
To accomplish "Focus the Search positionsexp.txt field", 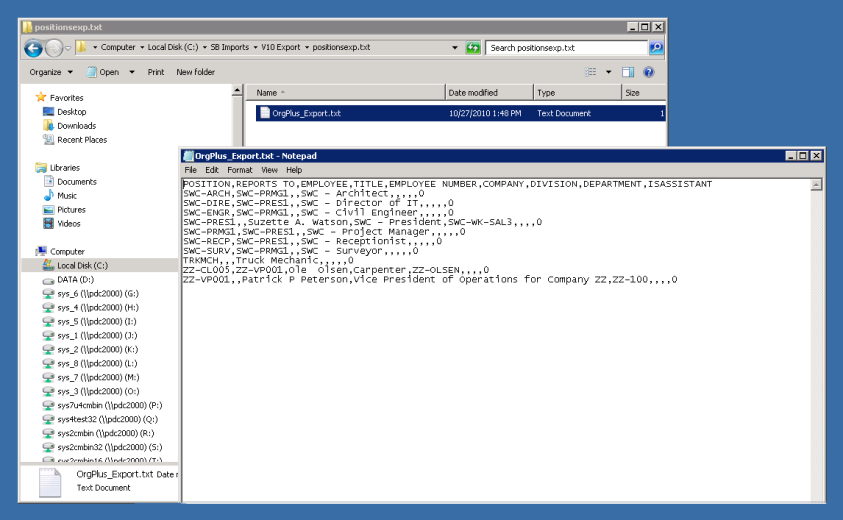I will click(566, 48).
